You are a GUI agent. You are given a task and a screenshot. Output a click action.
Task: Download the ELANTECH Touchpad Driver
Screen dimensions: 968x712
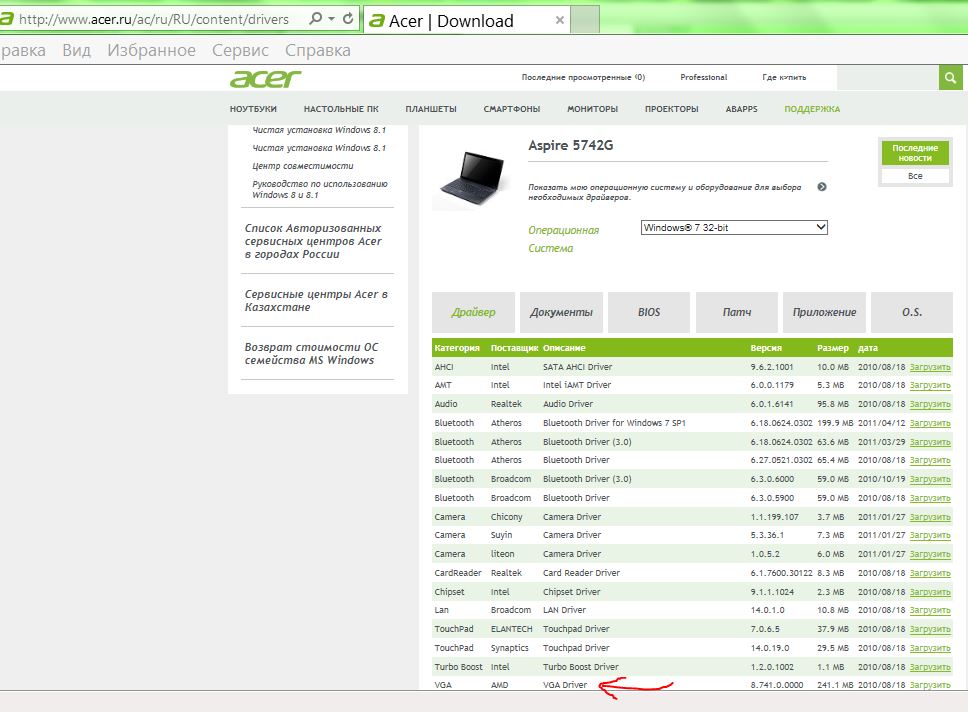pyautogui.click(x=930, y=629)
